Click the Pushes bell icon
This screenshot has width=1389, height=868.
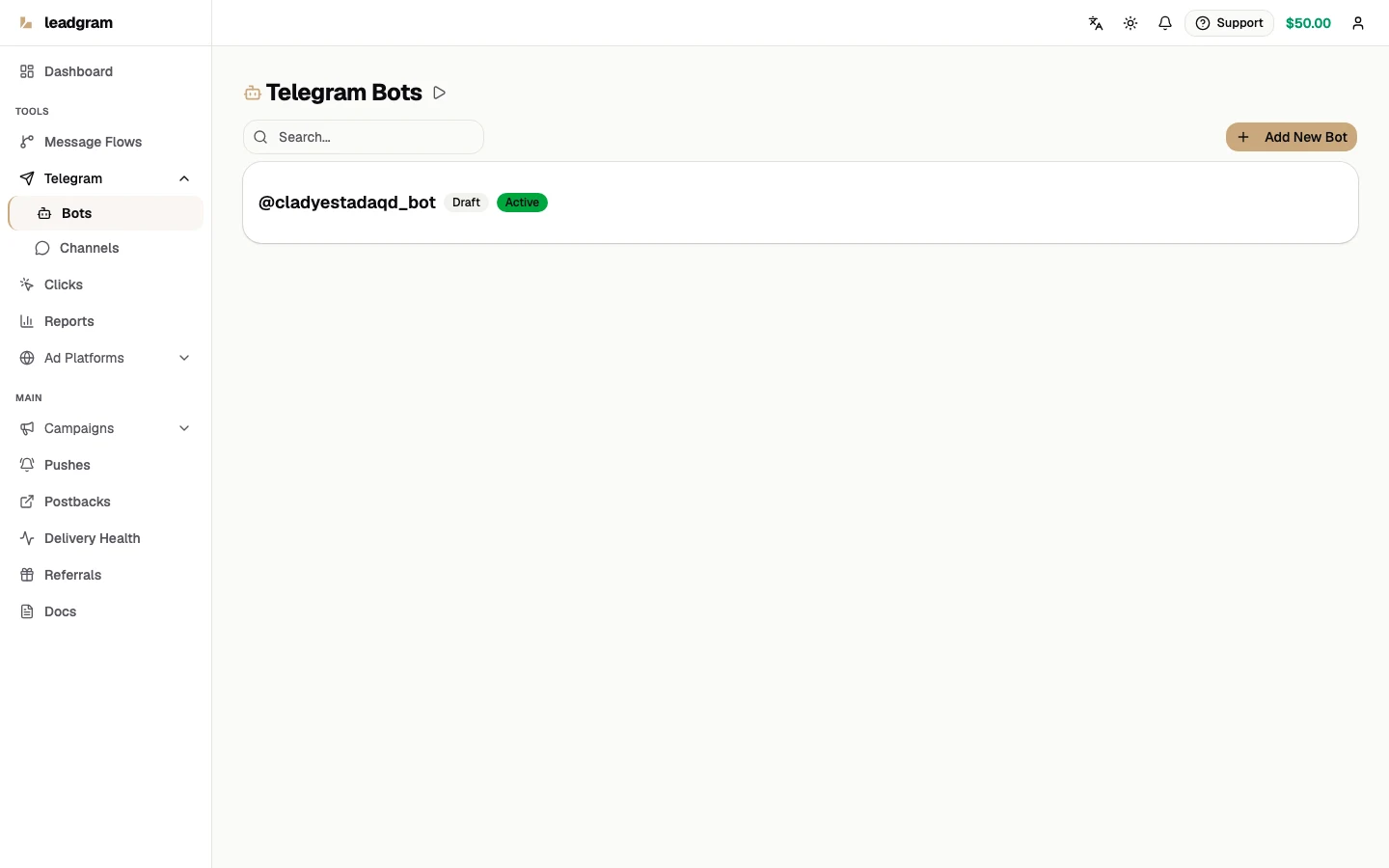[x=27, y=465]
